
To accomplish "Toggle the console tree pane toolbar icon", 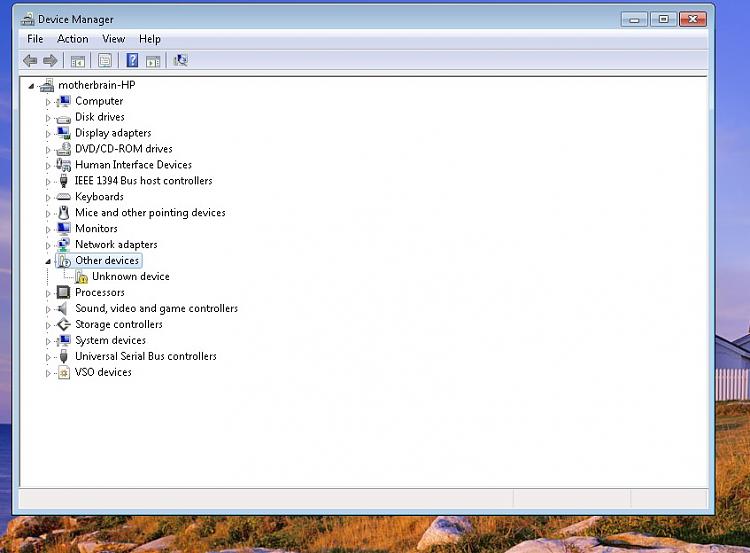I will tap(77, 61).
